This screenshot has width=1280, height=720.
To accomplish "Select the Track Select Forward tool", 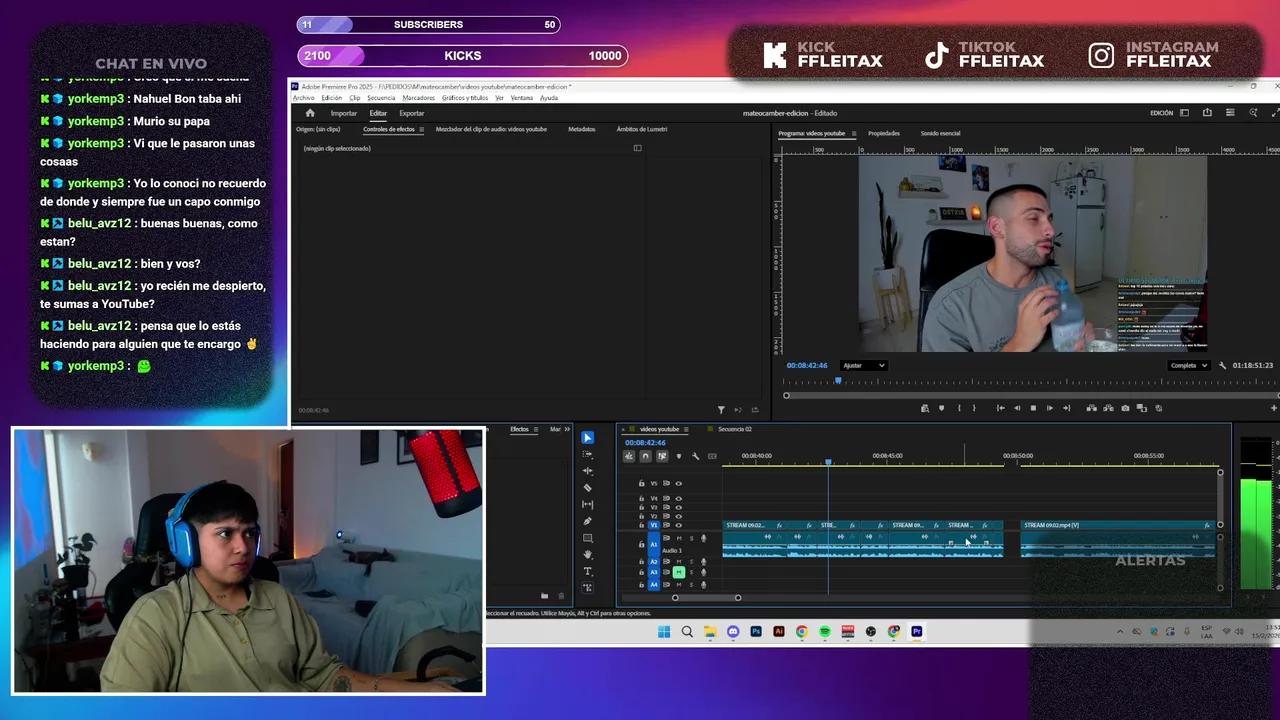I will [x=588, y=454].
